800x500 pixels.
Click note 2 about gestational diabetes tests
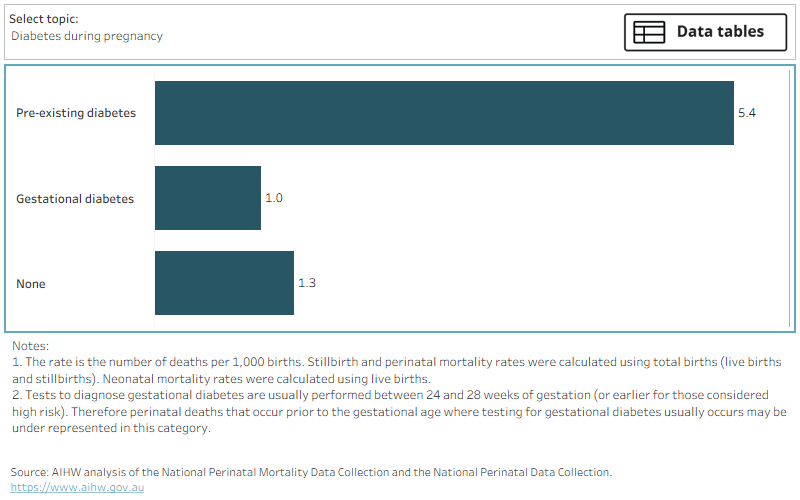click(x=399, y=411)
